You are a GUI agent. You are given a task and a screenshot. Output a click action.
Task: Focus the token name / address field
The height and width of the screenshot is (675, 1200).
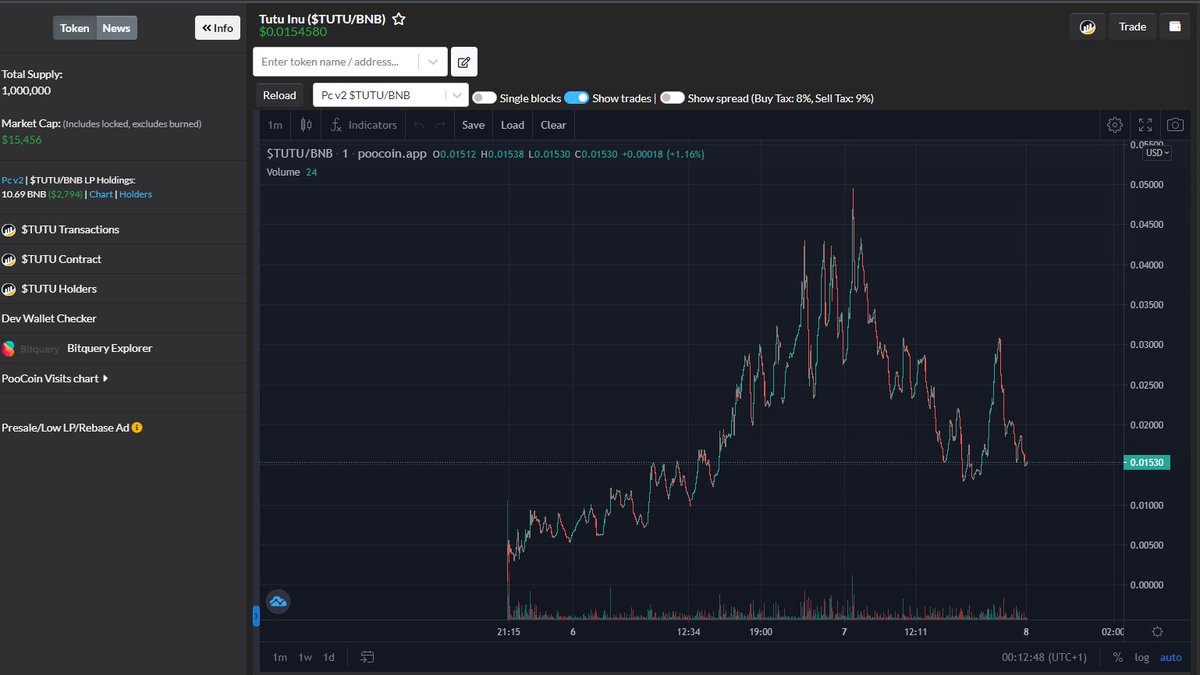tap(337, 62)
